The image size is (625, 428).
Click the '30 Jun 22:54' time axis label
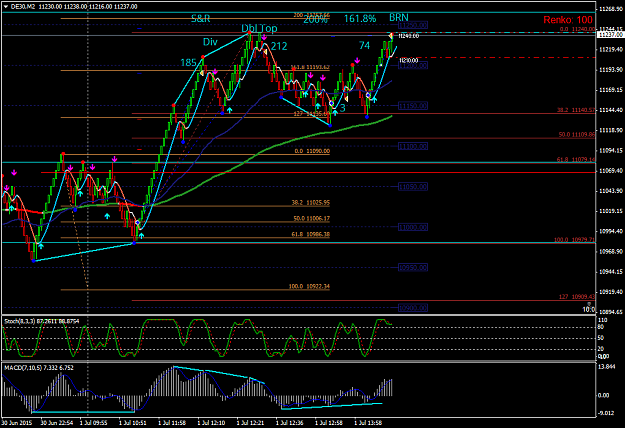pyautogui.click(x=57, y=423)
